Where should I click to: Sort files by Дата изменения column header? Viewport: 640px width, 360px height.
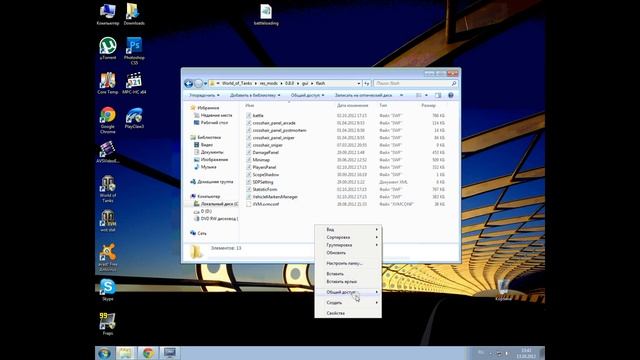point(352,105)
